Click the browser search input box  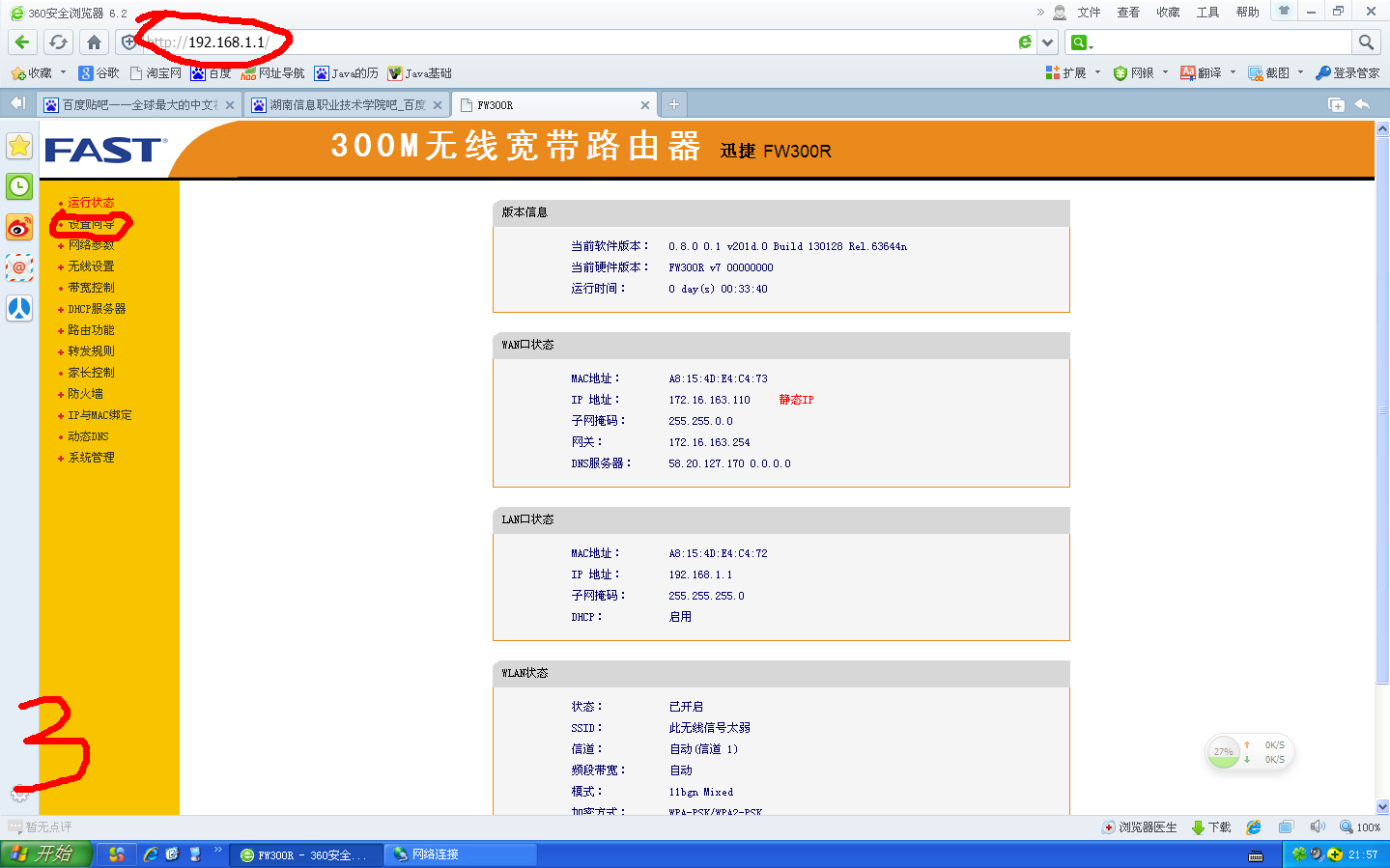[x=1224, y=42]
